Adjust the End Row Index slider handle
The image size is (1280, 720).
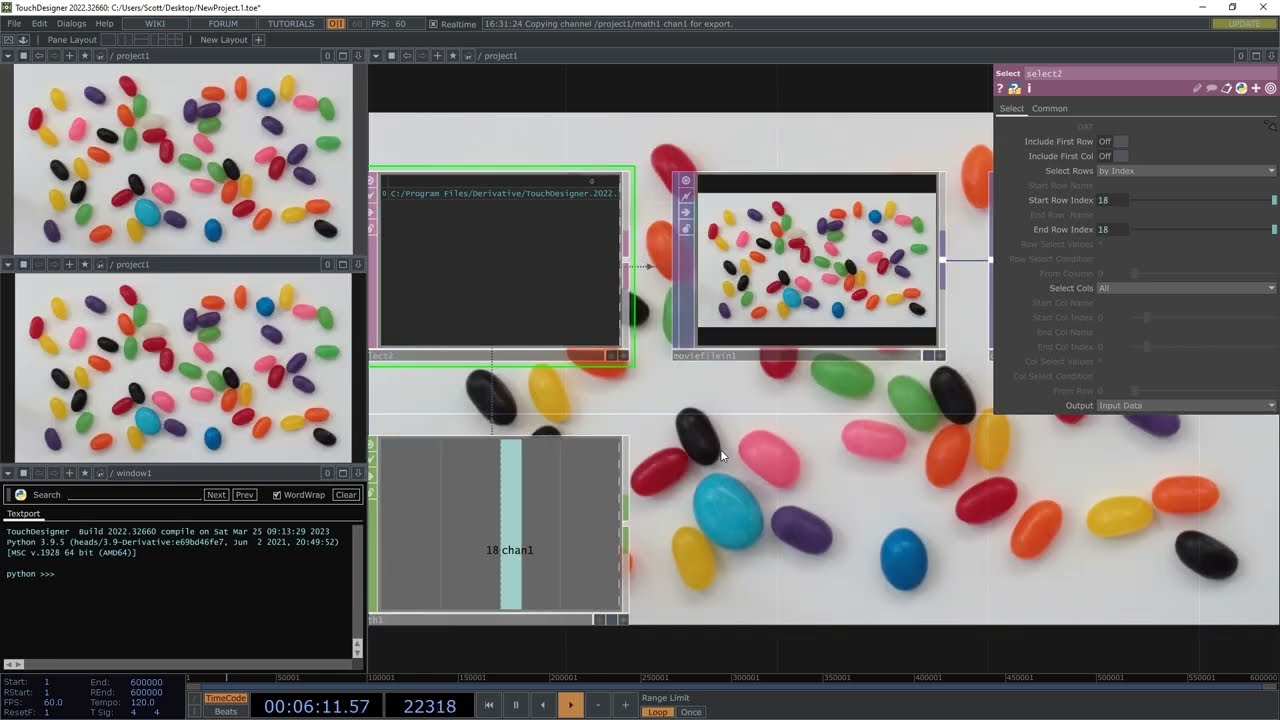point(1274,230)
